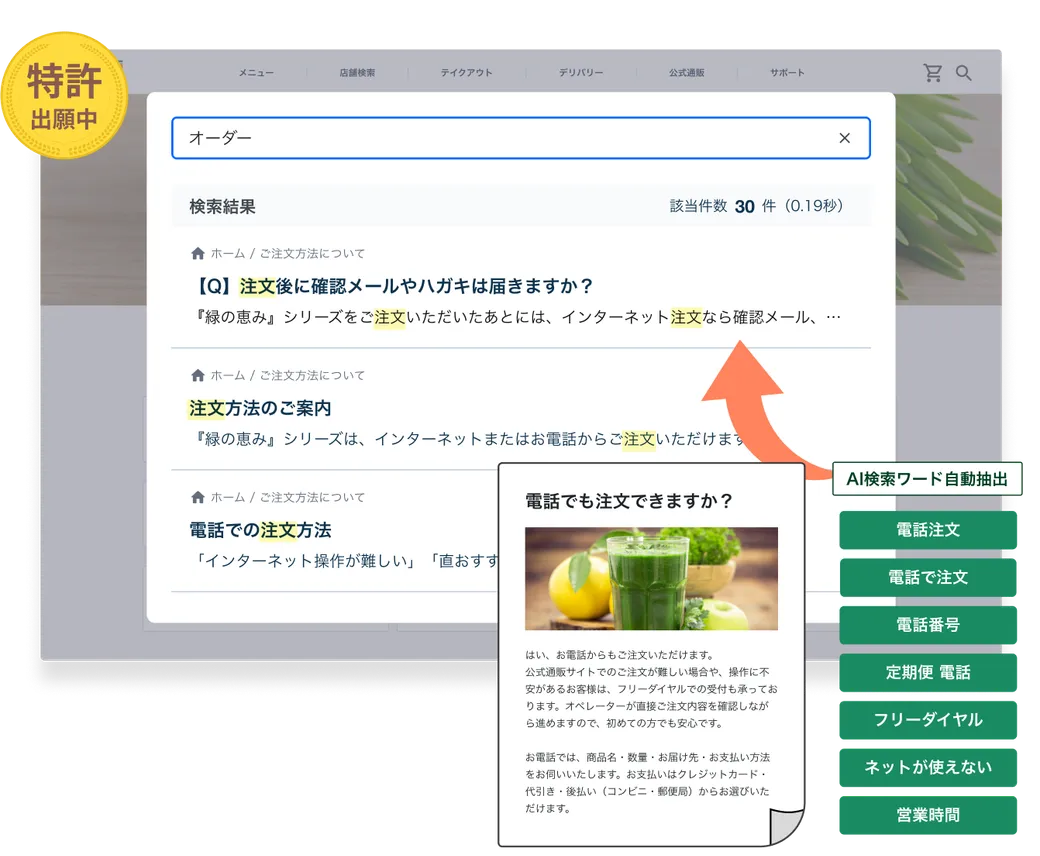Select テイクアウト in the top navigation
The width and height of the screenshot is (1040, 856).
coord(466,73)
